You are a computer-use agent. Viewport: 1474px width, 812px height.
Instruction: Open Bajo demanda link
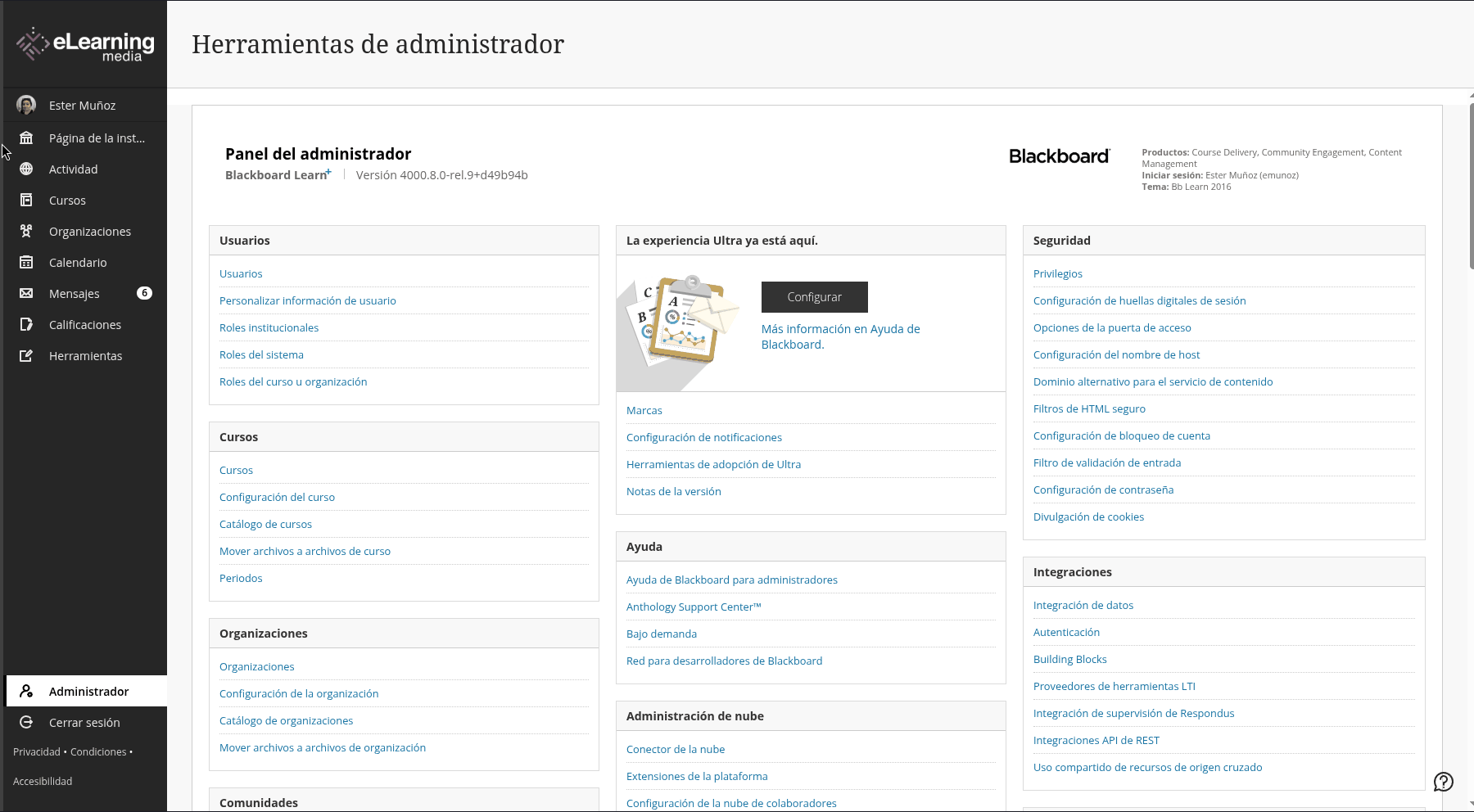point(662,634)
